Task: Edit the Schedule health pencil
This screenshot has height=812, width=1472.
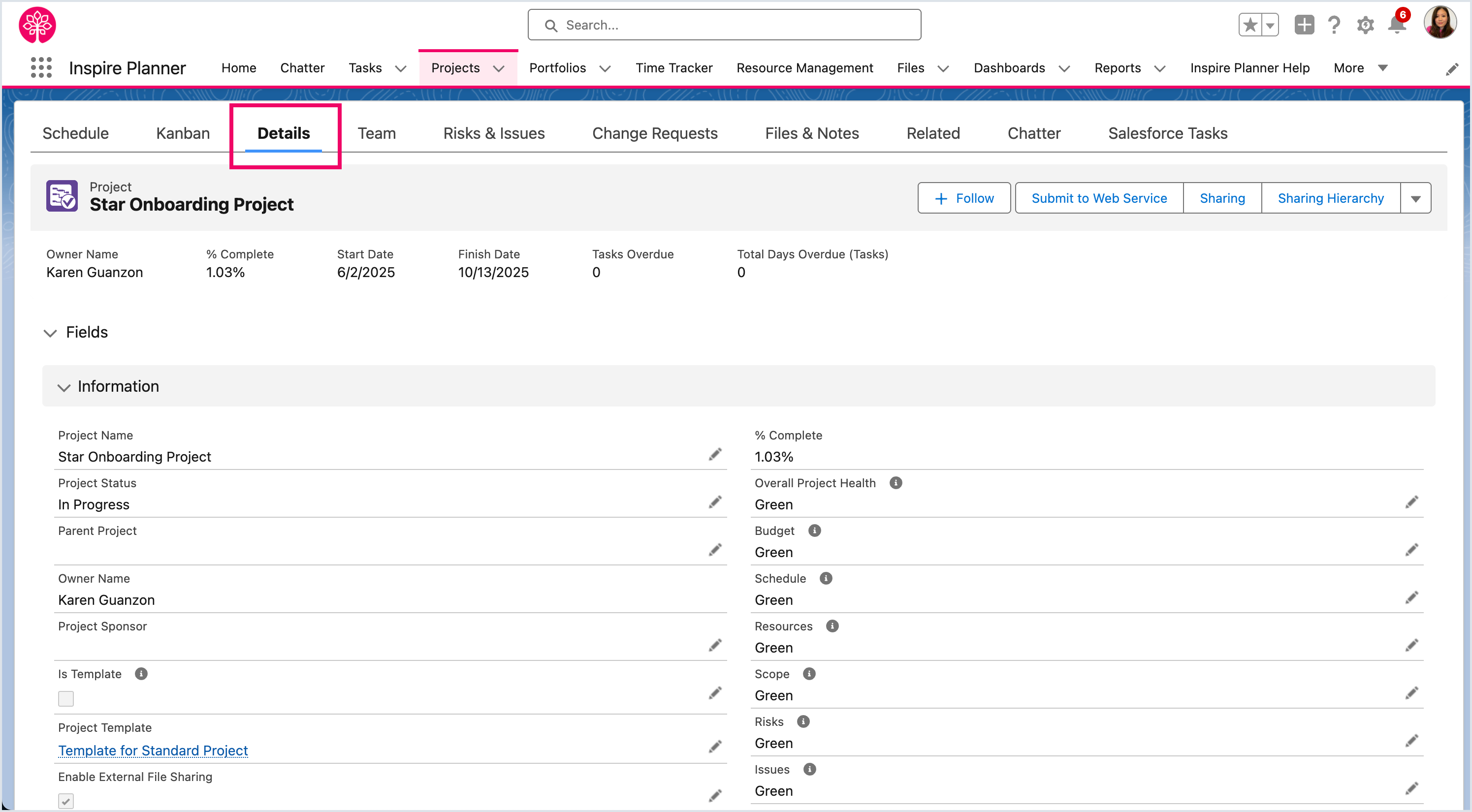Action: [x=1411, y=598]
